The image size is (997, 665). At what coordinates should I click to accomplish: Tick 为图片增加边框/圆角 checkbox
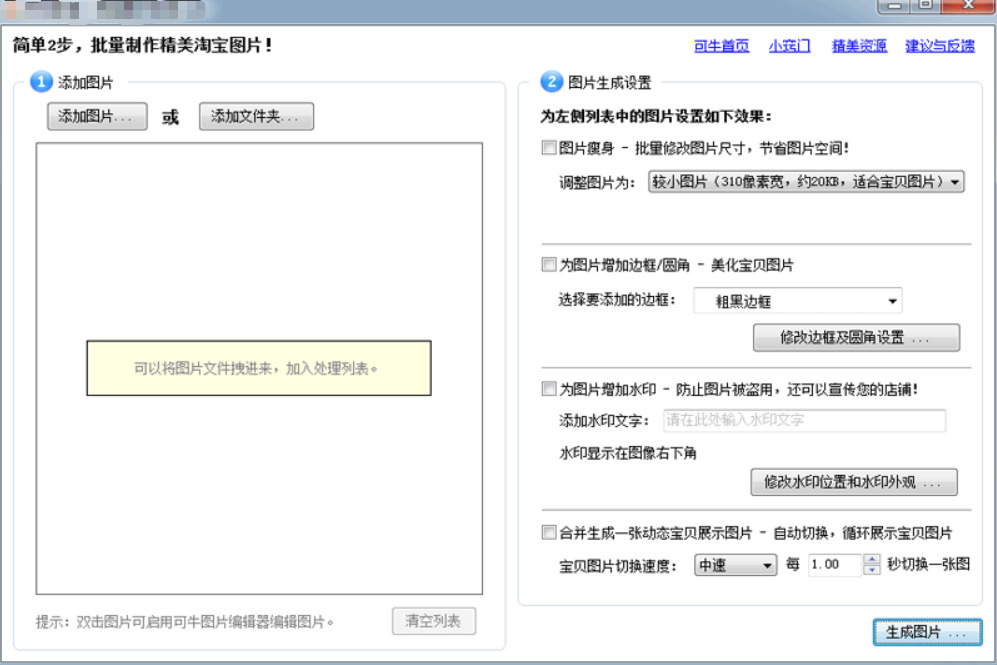[549, 264]
